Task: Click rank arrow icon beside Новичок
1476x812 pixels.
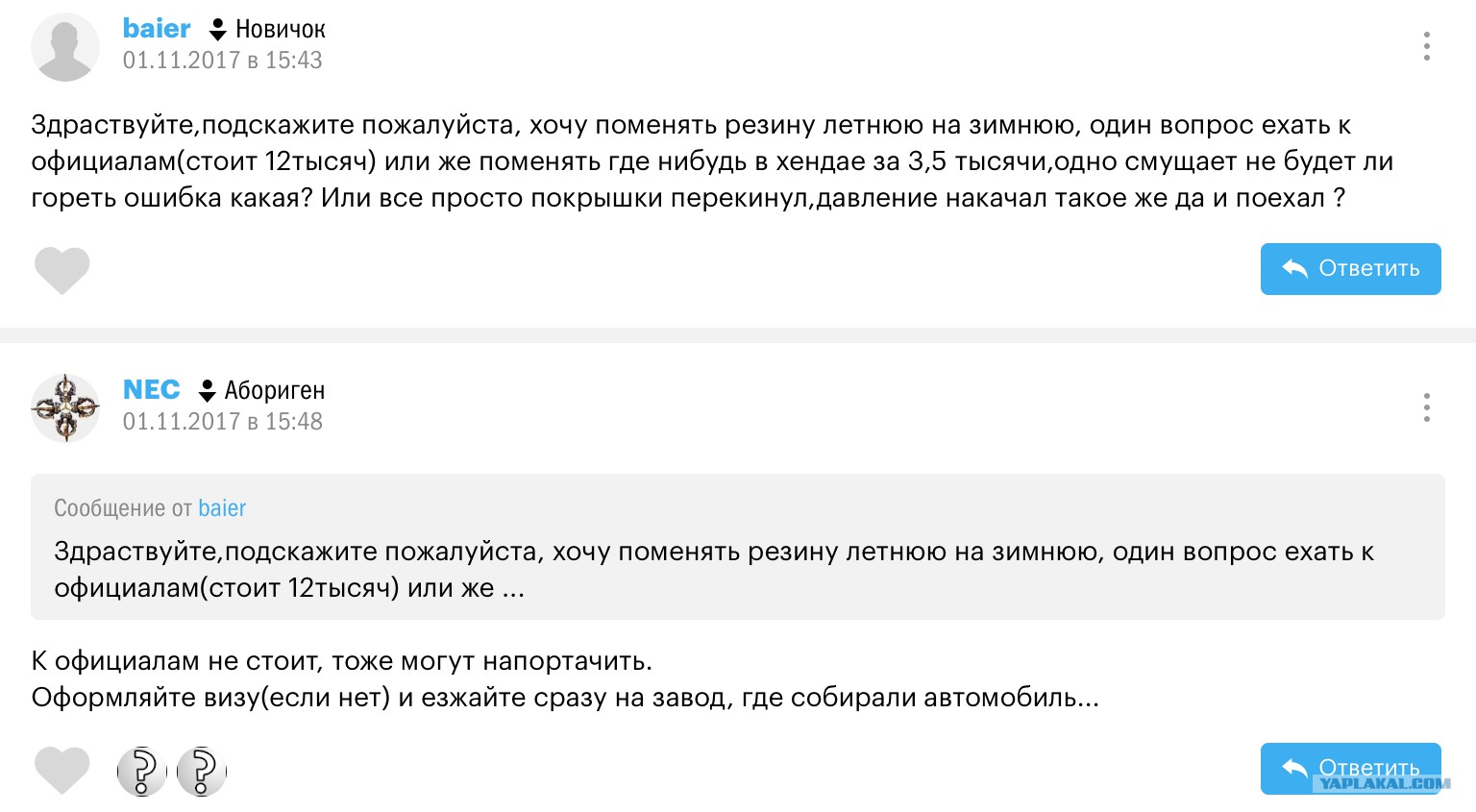Action: point(218,30)
